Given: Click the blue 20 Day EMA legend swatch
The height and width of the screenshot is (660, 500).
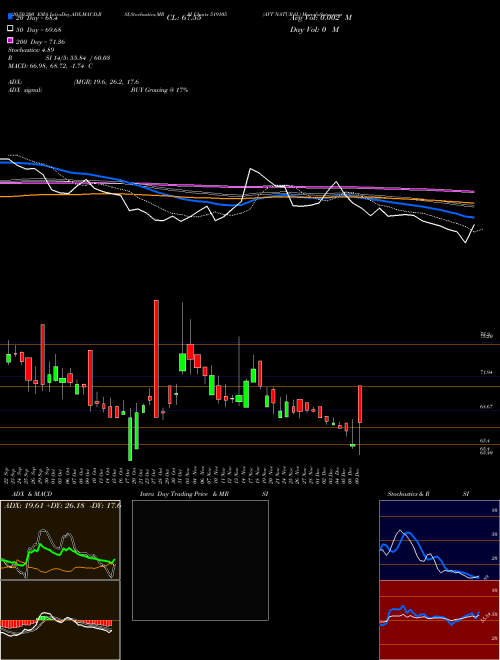Looking at the screenshot, I should click(10, 17).
